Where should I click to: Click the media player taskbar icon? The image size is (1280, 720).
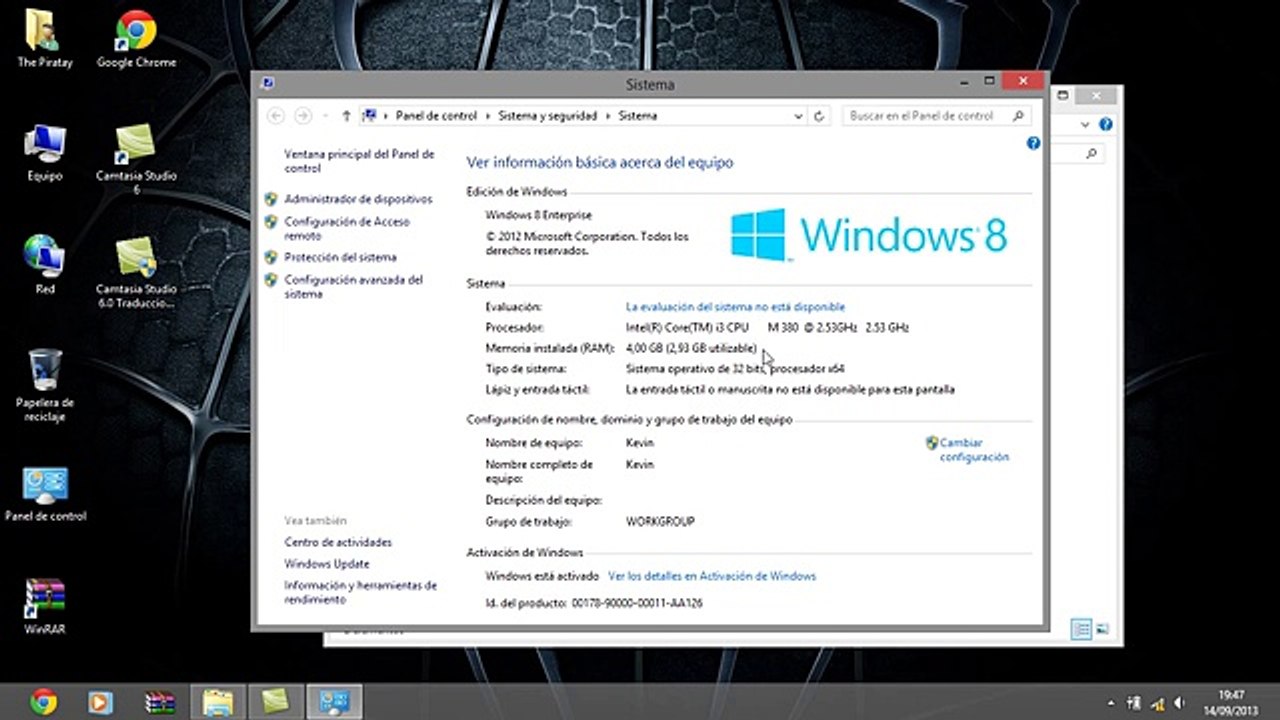tap(100, 702)
